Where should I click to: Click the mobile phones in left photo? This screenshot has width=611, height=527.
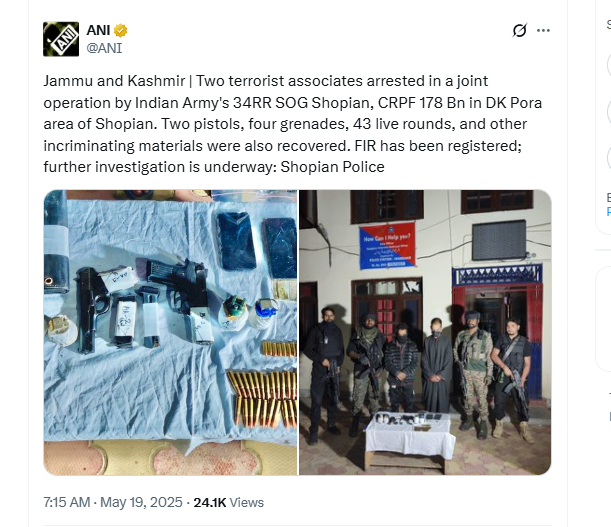point(257,244)
